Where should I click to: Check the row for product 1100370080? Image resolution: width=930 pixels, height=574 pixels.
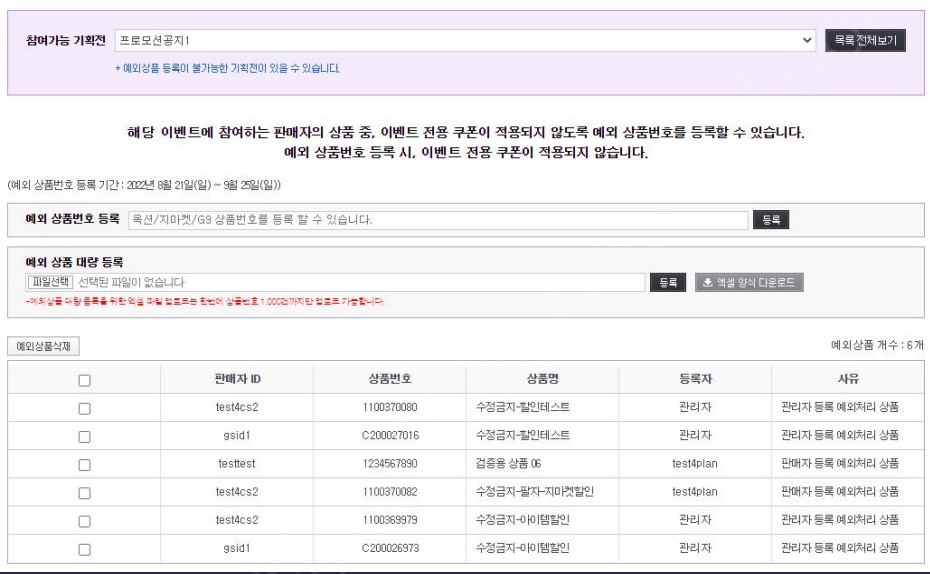coord(84,408)
